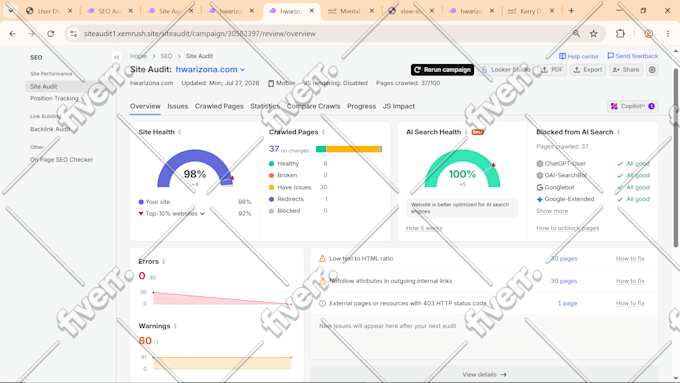The image size is (680, 383).
Task: Switch to the Overview tab
Action: tap(145, 106)
